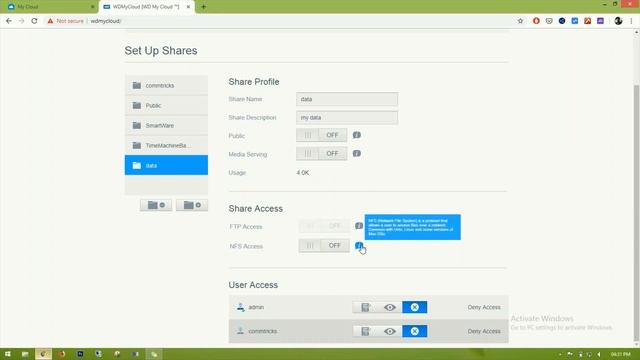Open a new browser tab
This screenshot has width=640, height=360.
click(x=203, y=7)
